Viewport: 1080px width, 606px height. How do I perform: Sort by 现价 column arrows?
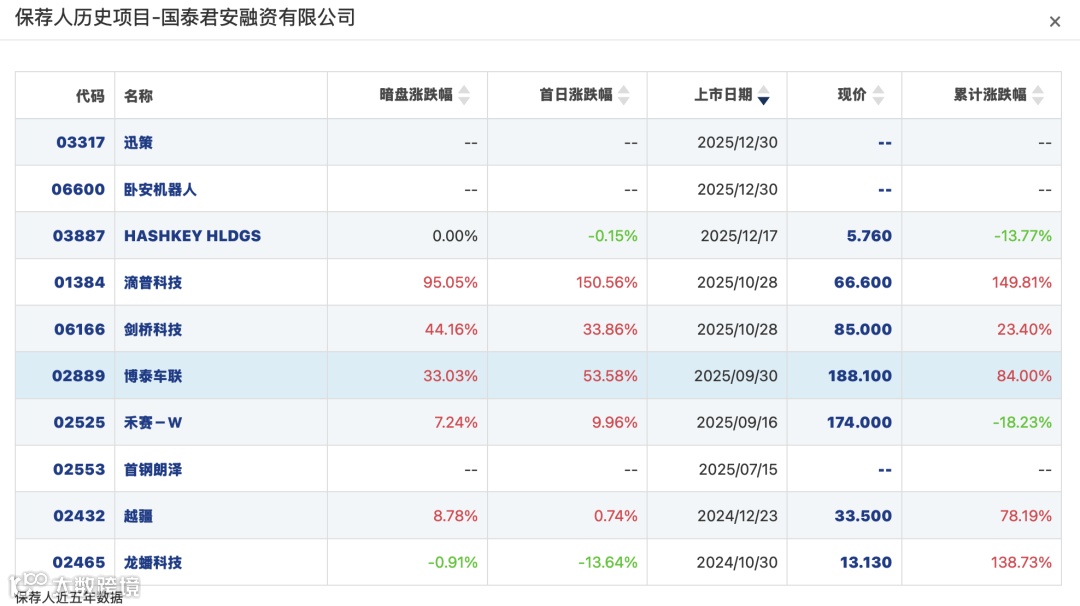[878, 95]
